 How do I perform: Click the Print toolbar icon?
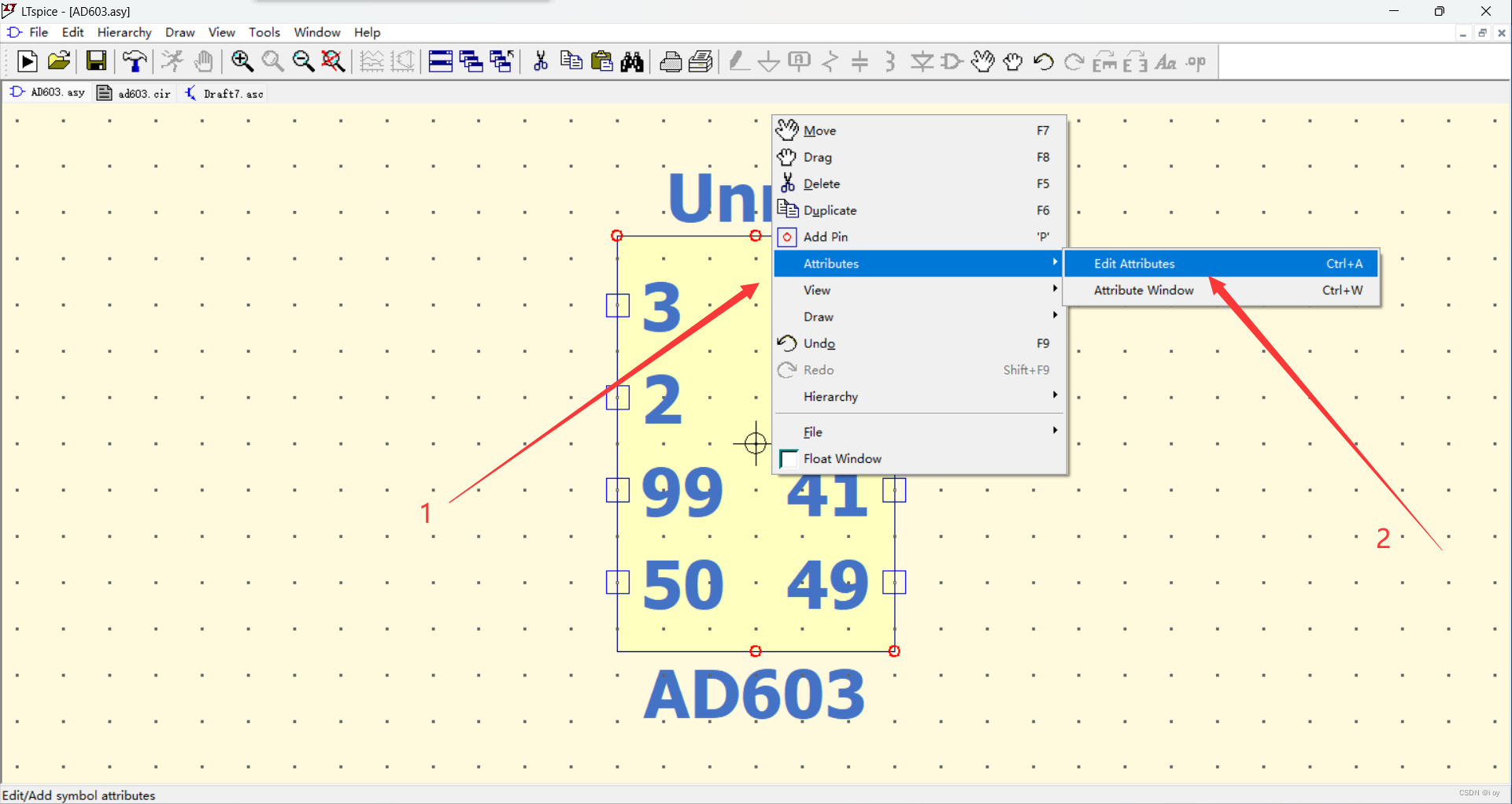coord(701,61)
